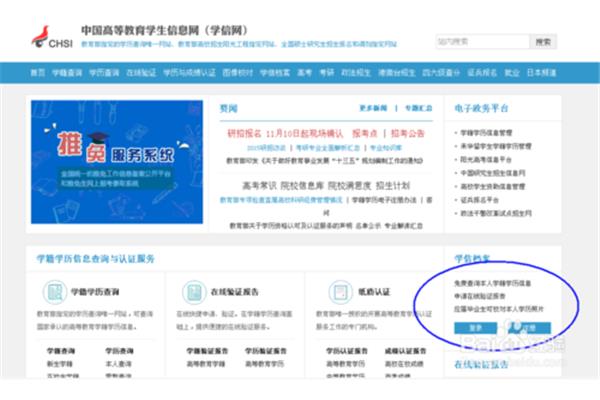Click the 院校满意度 heading link
Screen dimensions: 600x400
coord(349,186)
